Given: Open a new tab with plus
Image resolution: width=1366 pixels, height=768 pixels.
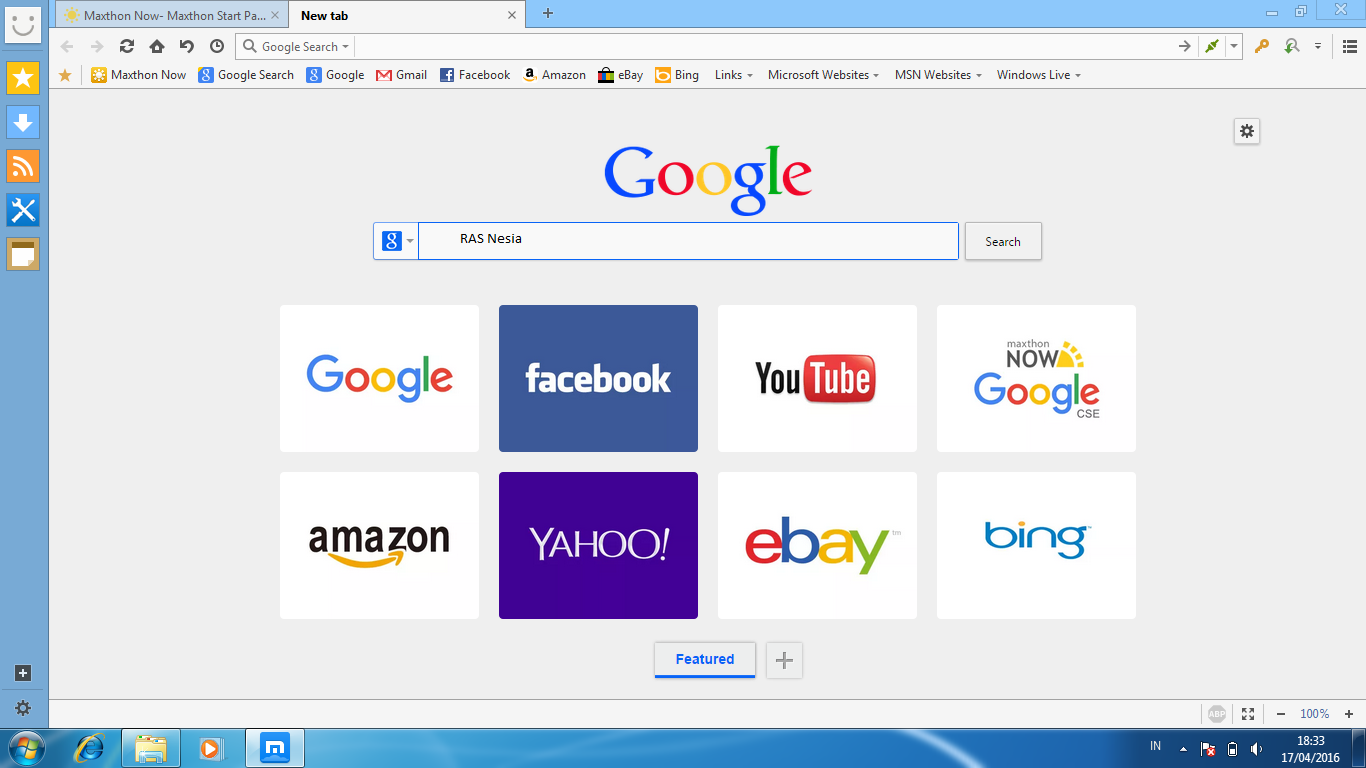Looking at the screenshot, I should (548, 14).
